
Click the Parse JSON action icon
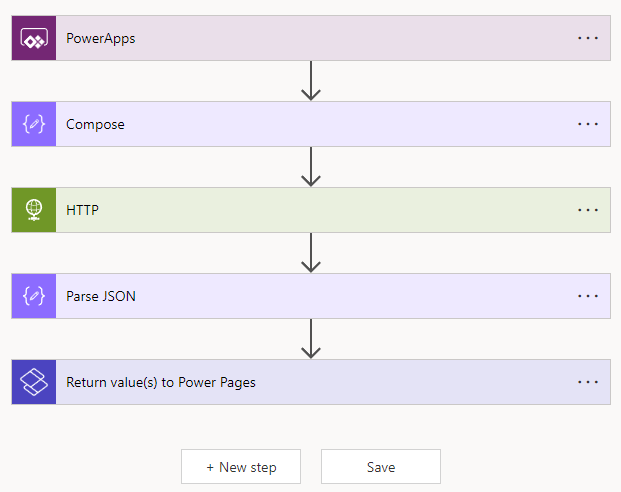[x=34, y=296]
